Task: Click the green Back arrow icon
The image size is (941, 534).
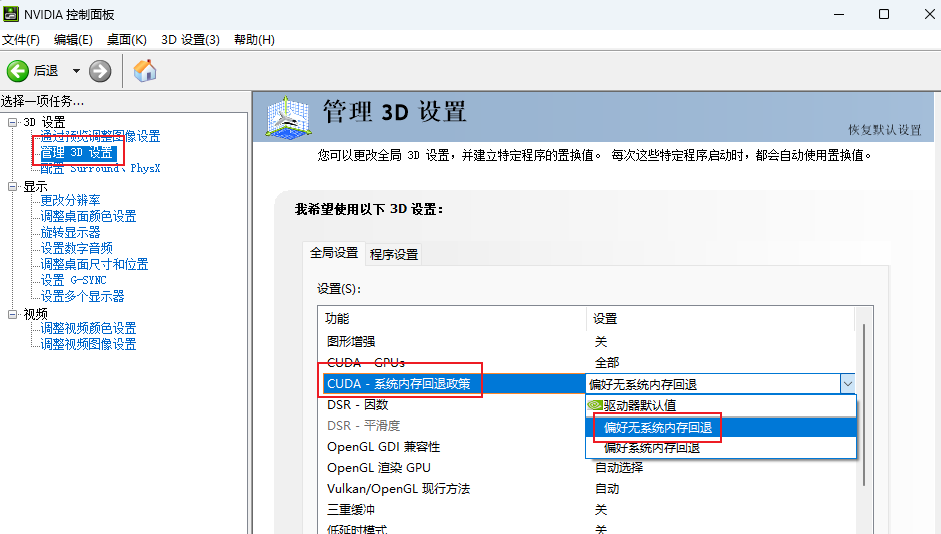Action: pyautogui.click(x=17, y=71)
